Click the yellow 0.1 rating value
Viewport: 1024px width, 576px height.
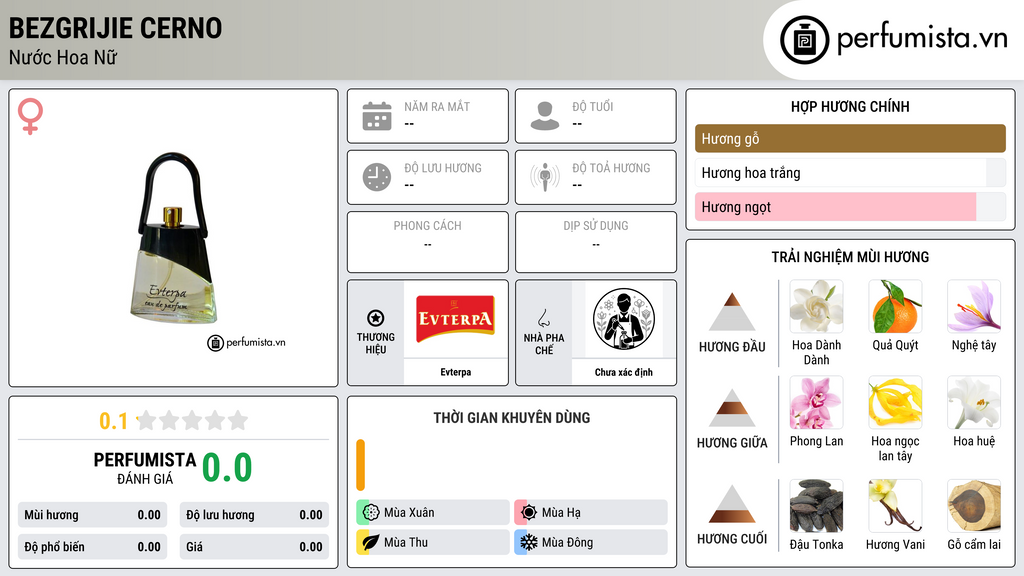tap(113, 421)
